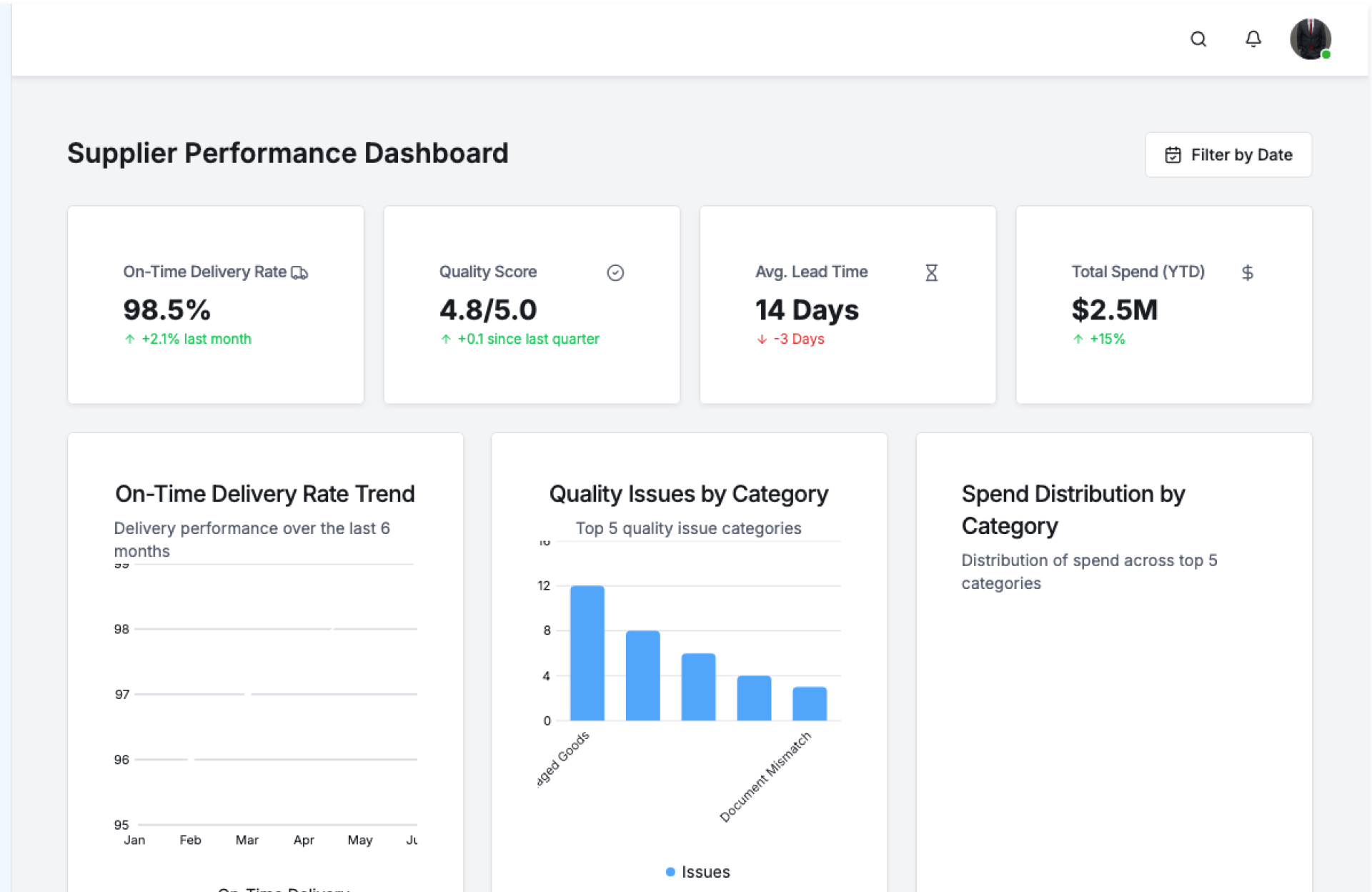Click the checkmark circle icon on Quality Score
Viewport: 1372px width, 892px height.
[615, 273]
